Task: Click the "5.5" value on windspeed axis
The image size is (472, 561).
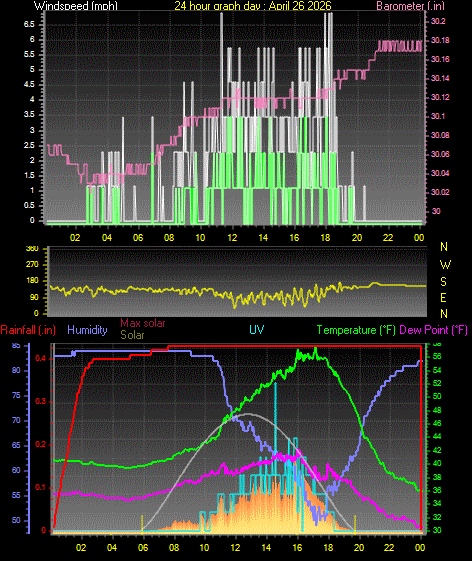Action: (29, 54)
